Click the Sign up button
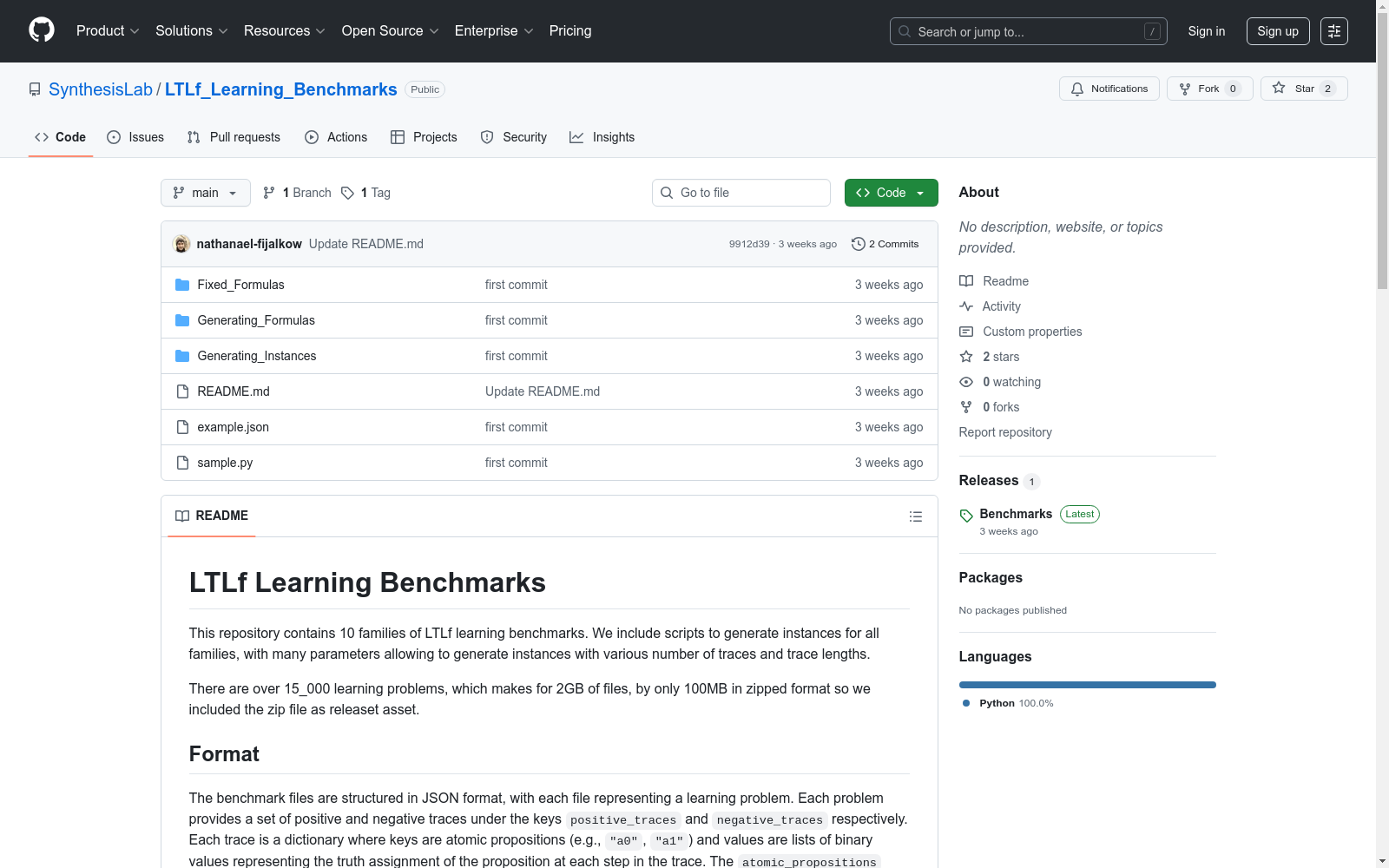Screen dimensions: 1389x868 (x=1278, y=31)
